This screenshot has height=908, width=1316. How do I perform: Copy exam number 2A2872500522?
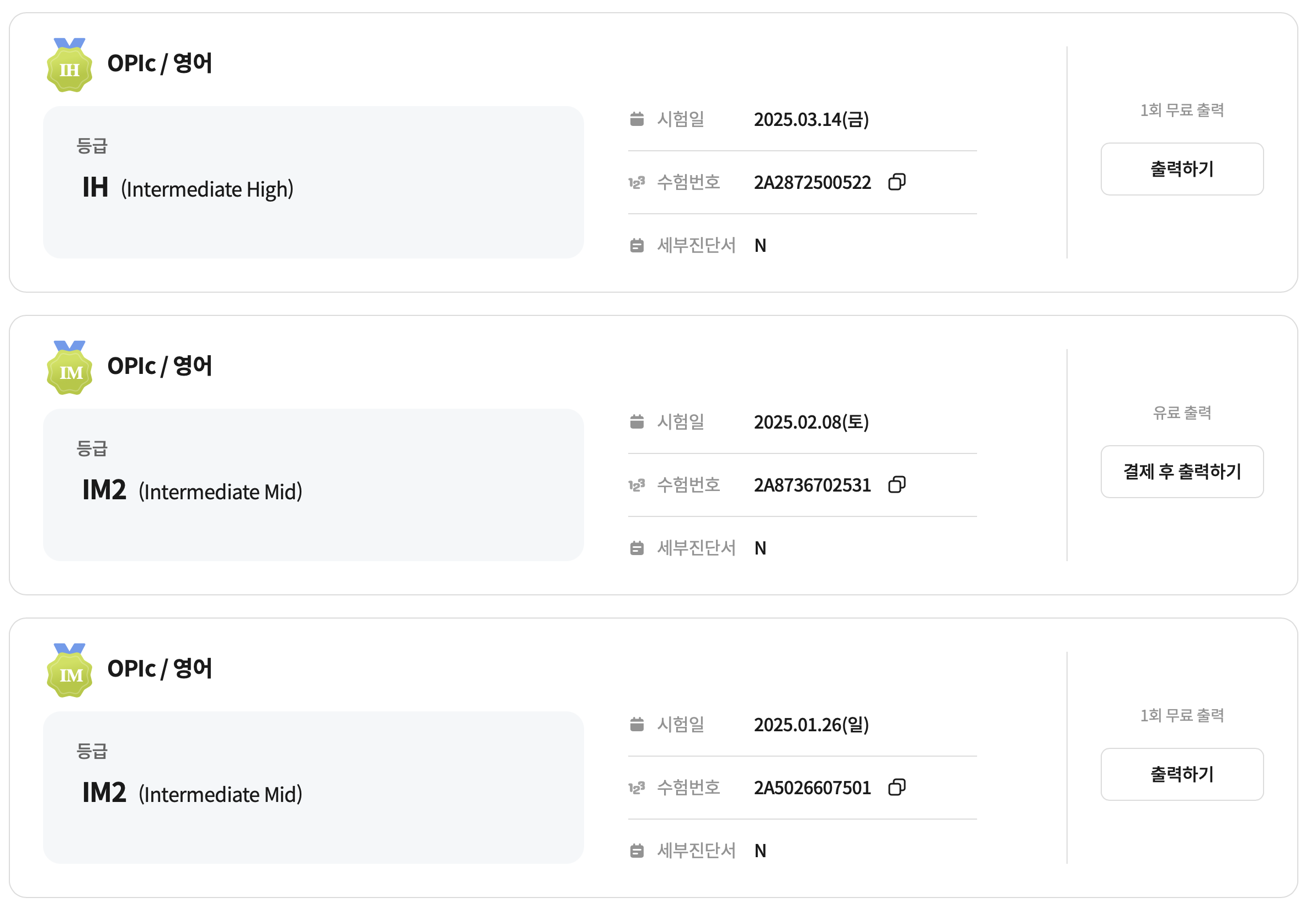pyautogui.click(x=896, y=182)
